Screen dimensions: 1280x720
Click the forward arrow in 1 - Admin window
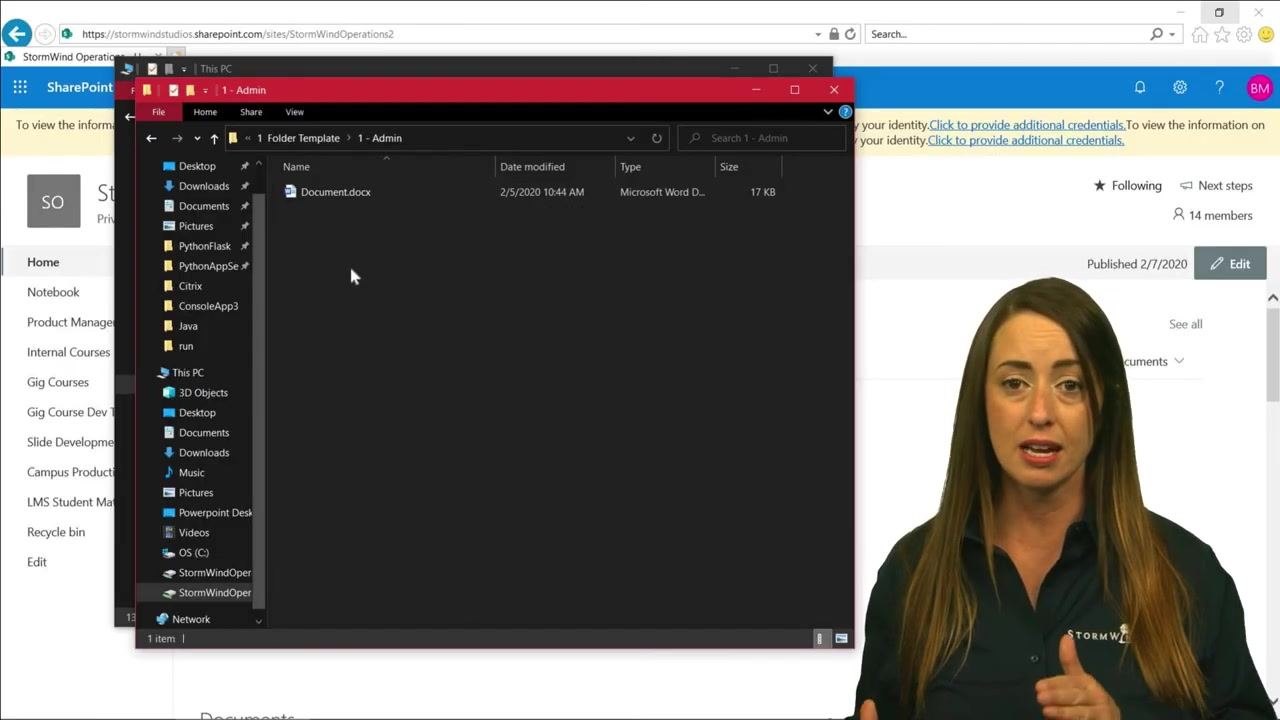click(x=177, y=138)
